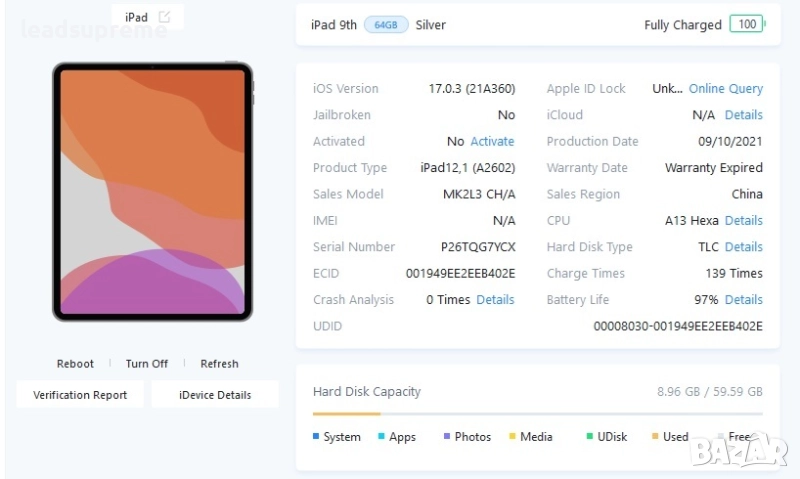Click A13 Hexa CPU value
This screenshot has width=800, height=479.
(691, 220)
